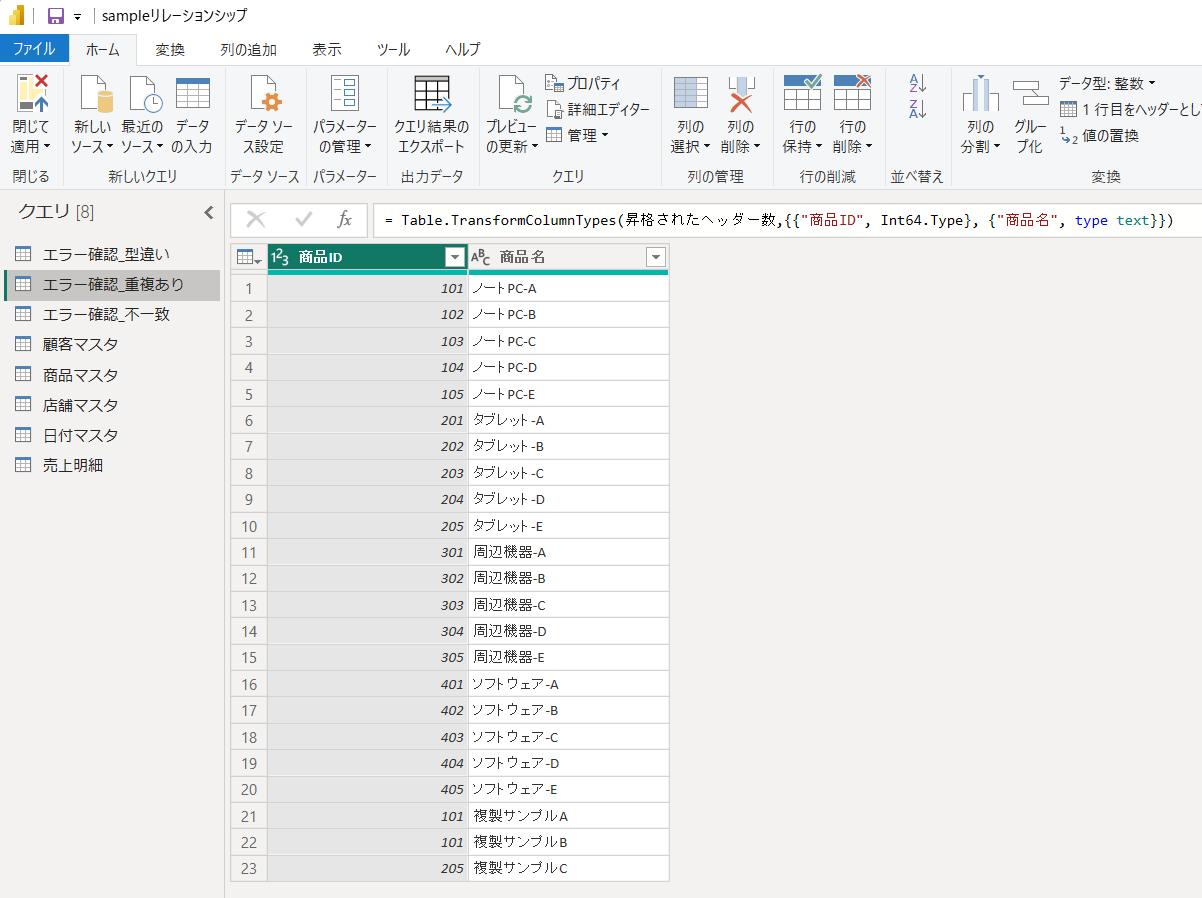The image size is (1202, 898).
Task: Select query エラー確認_不一致
Action: tap(112, 315)
